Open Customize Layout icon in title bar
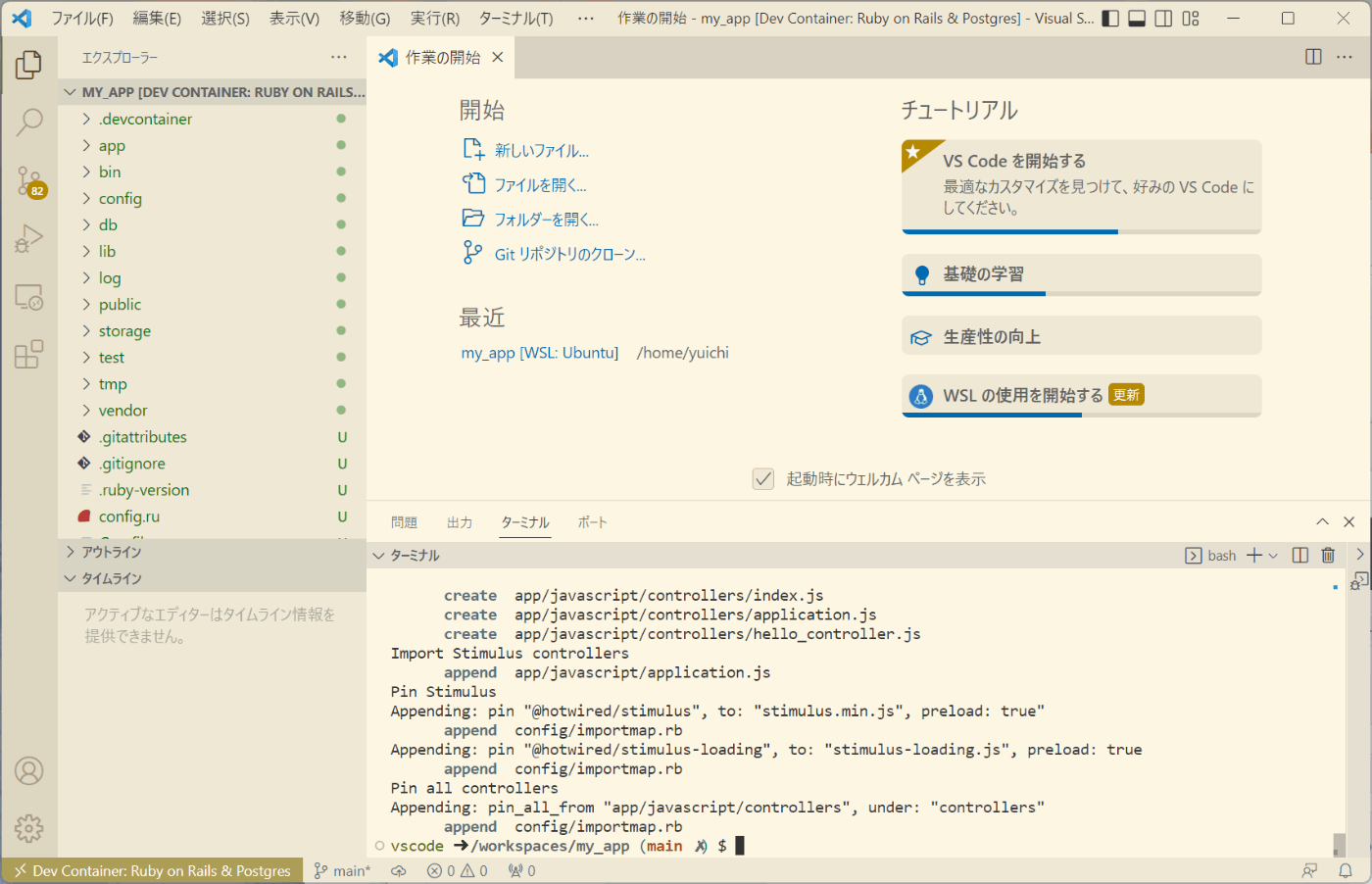The height and width of the screenshot is (884, 1372). (1191, 19)
